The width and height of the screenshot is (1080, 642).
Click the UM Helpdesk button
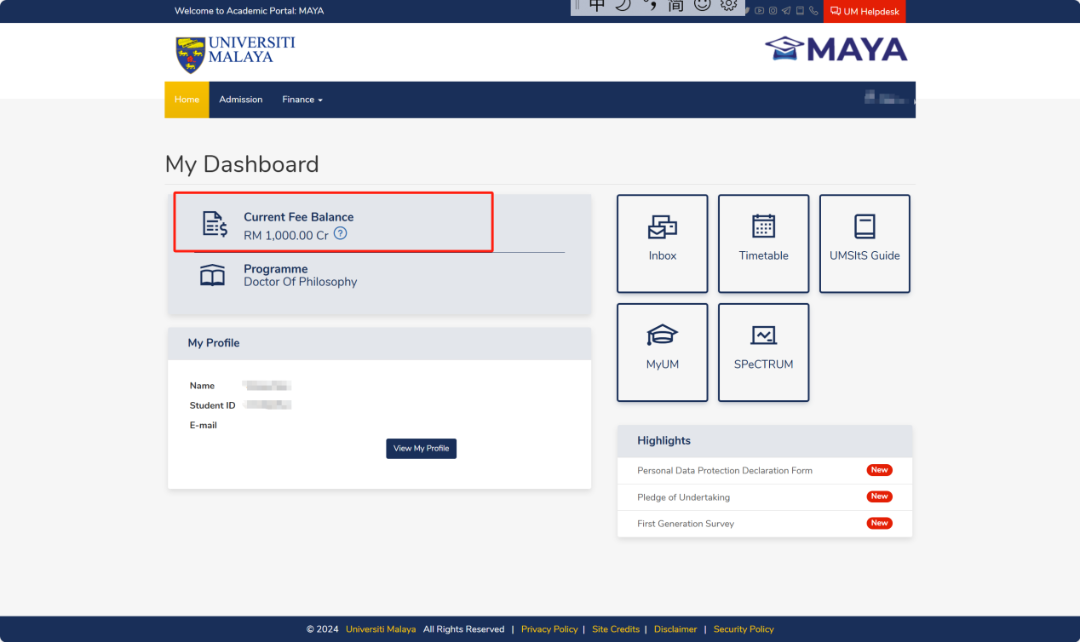(864, 11)
